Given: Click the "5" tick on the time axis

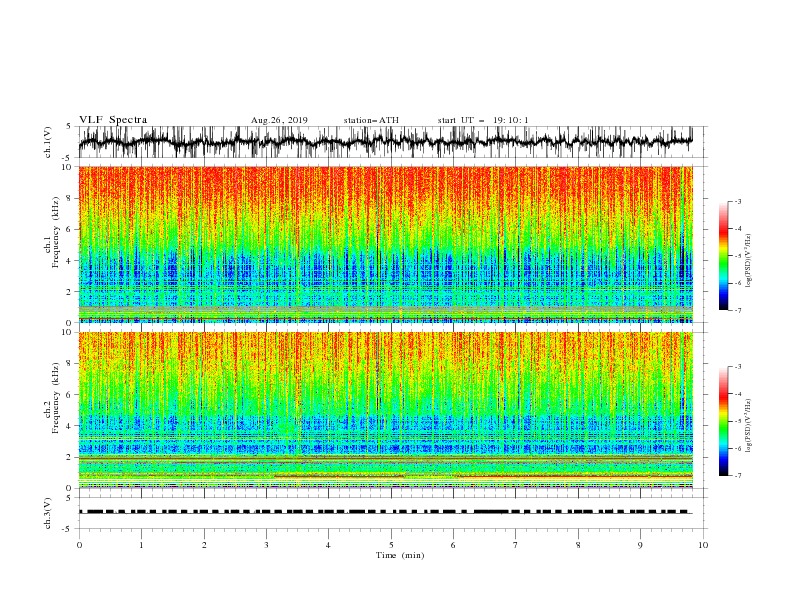Looking at the screenshot, I should tap(391, 545).
